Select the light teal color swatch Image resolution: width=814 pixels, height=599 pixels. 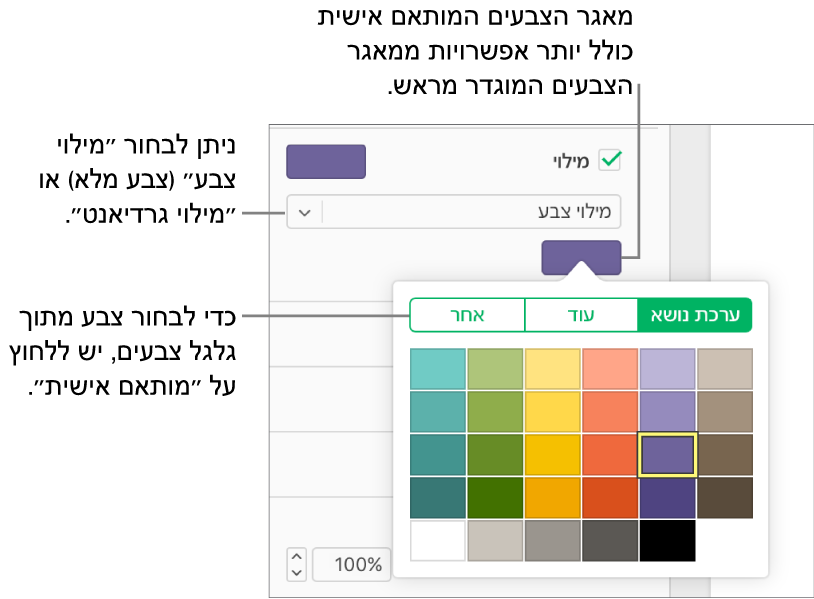[438, 368]
